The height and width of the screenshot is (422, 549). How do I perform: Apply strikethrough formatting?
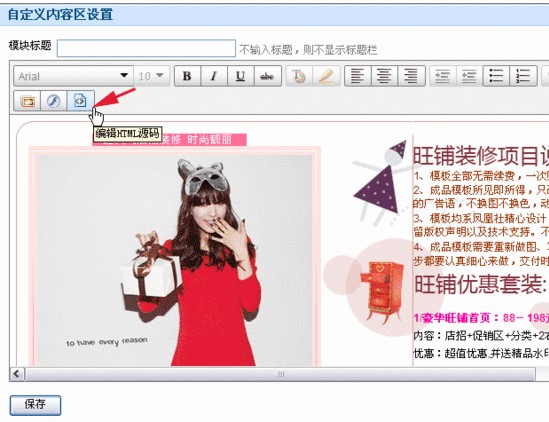tap(267, 76)
